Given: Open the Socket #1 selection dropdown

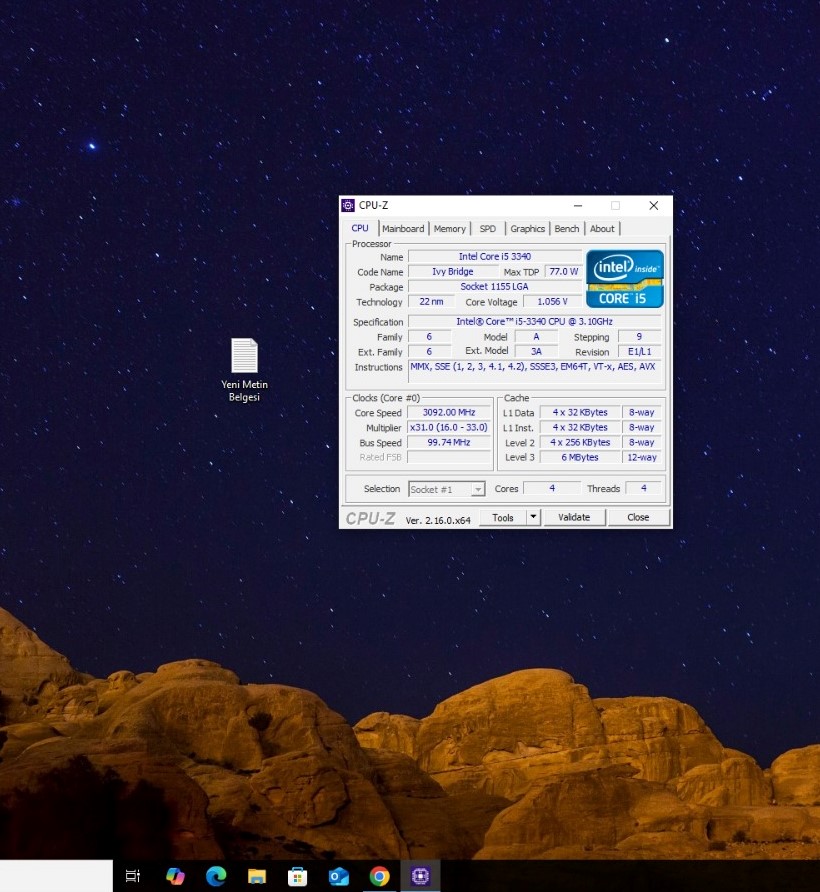Looking at the screenshot, I should pyautogui.click(x=447, y=489).
